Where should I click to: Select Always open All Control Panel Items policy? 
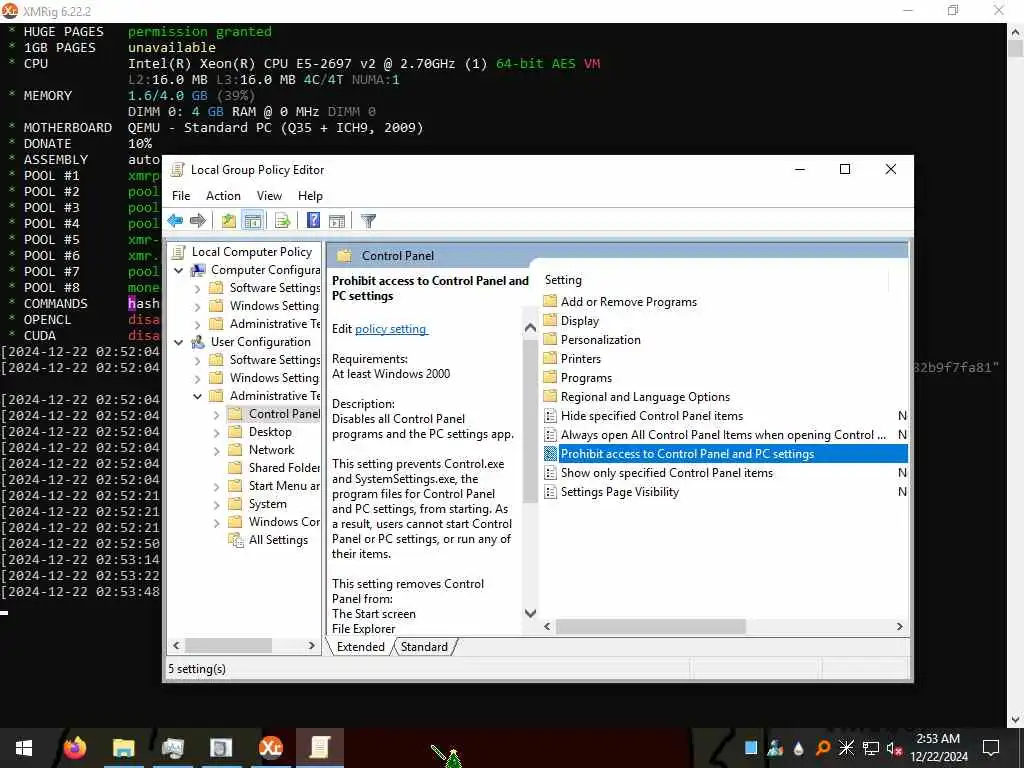point(723,435)
